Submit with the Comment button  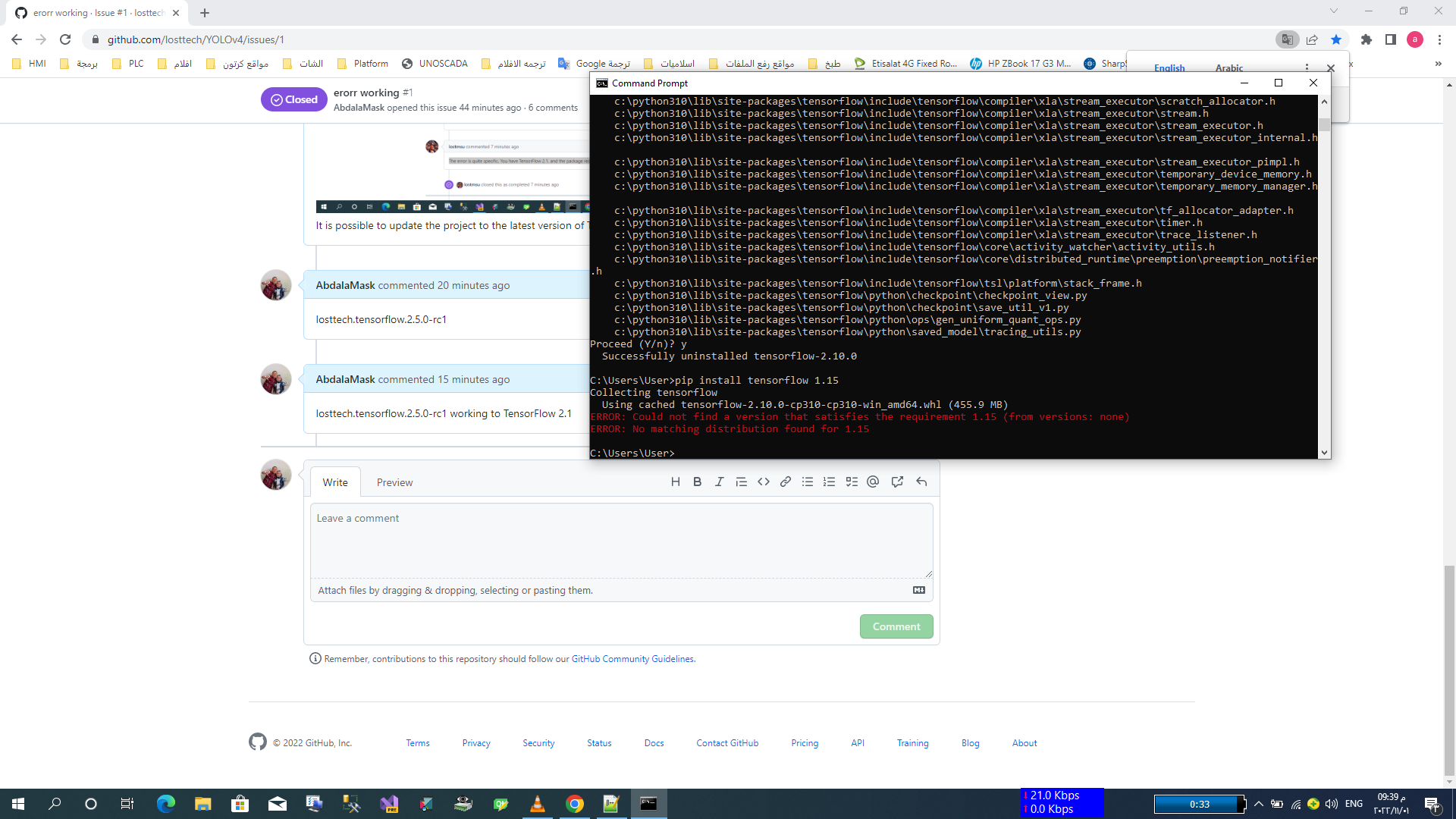point(896,626)
